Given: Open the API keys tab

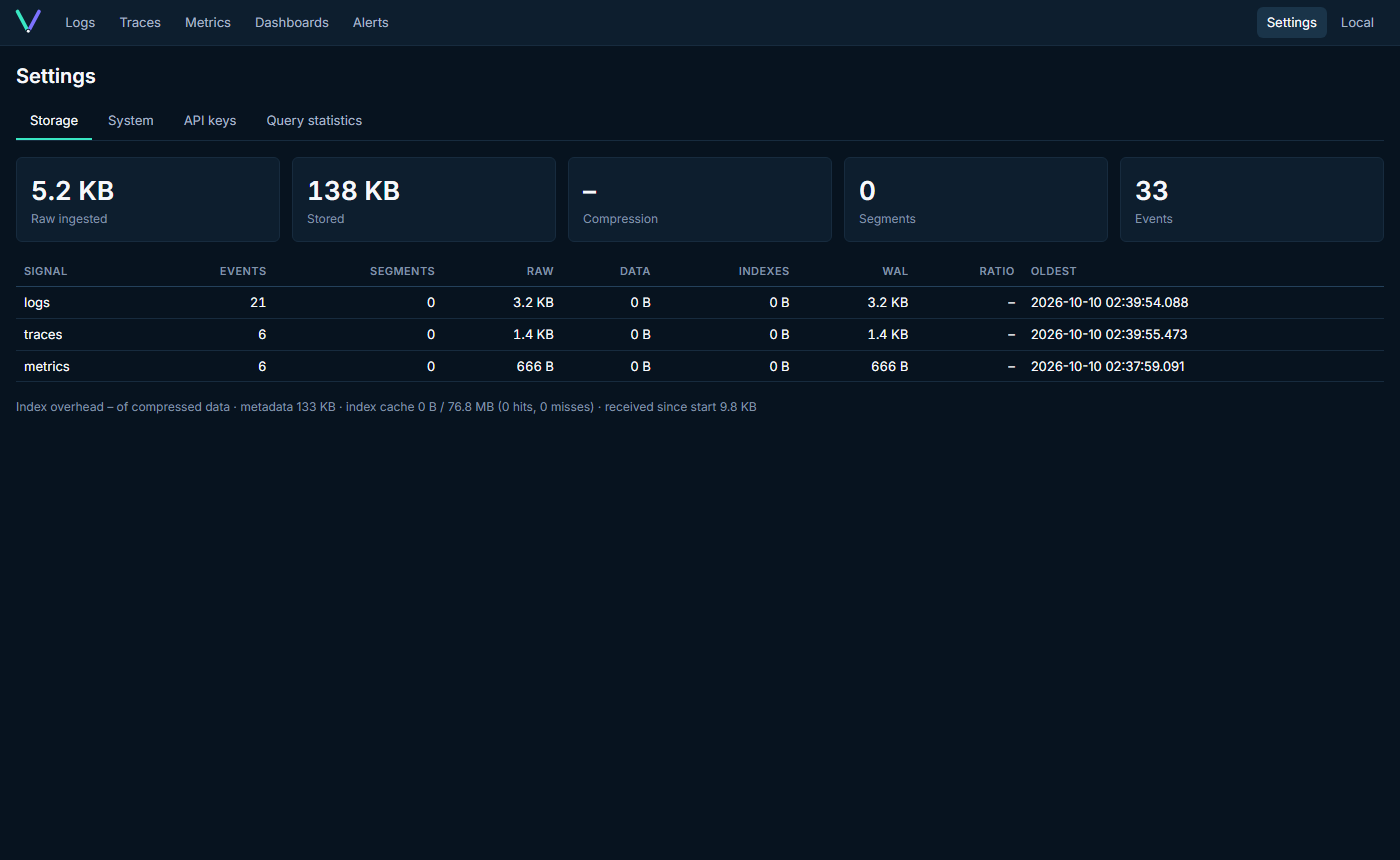Looking at the screenshot, I should pos(210,120).
